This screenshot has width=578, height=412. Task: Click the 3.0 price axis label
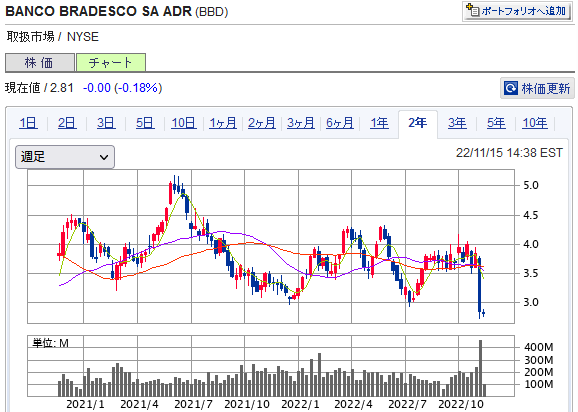point(531,302)
